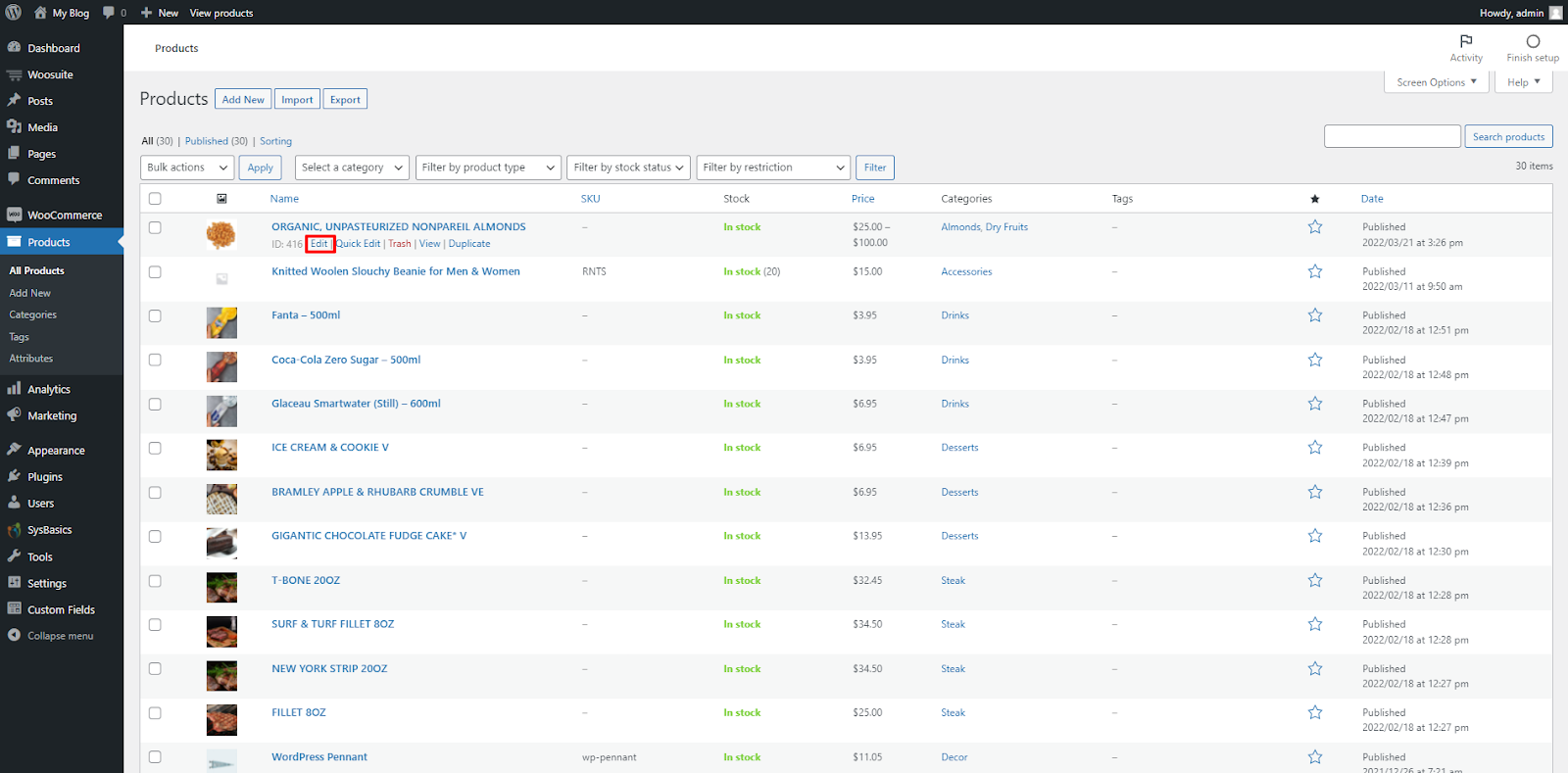
Task: Click the WooCommerce sidebar icon
Action: (14, 215)
